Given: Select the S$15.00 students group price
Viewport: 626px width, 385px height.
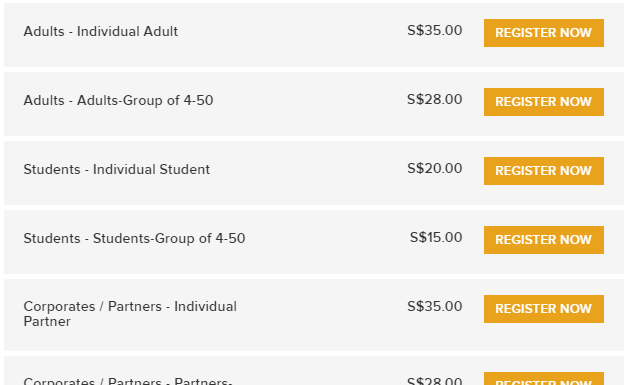Looking at the screenshot, I should pyautogui.click(x=436, y=238).
